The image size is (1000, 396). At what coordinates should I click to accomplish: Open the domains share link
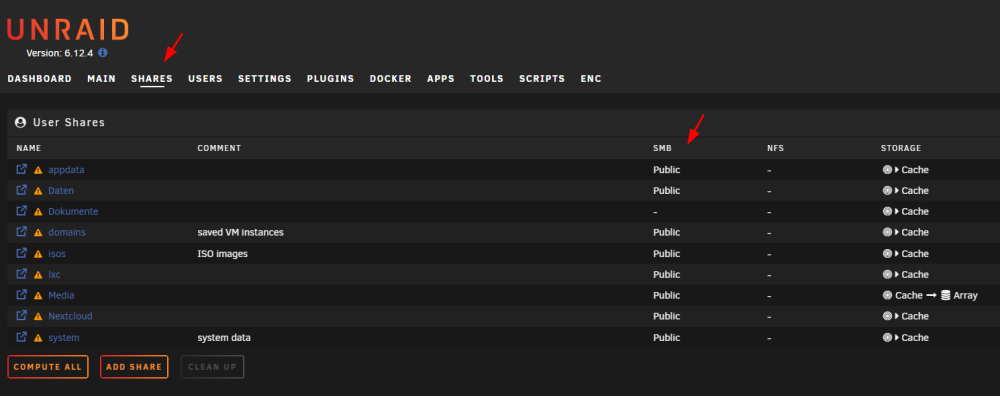(67, 232)
